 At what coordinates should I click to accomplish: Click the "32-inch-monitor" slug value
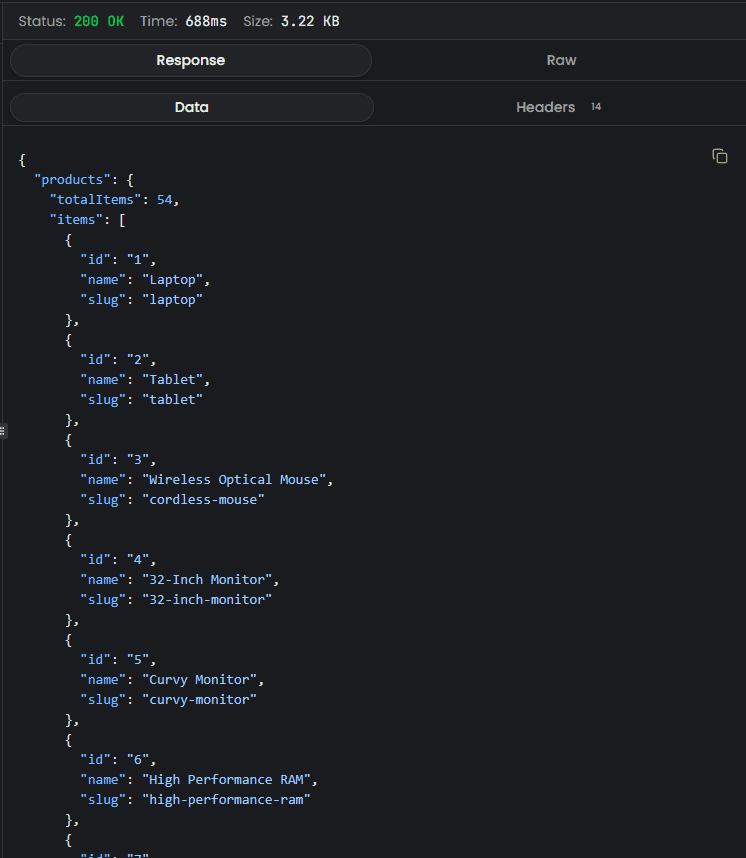click(x=207, y=600)
